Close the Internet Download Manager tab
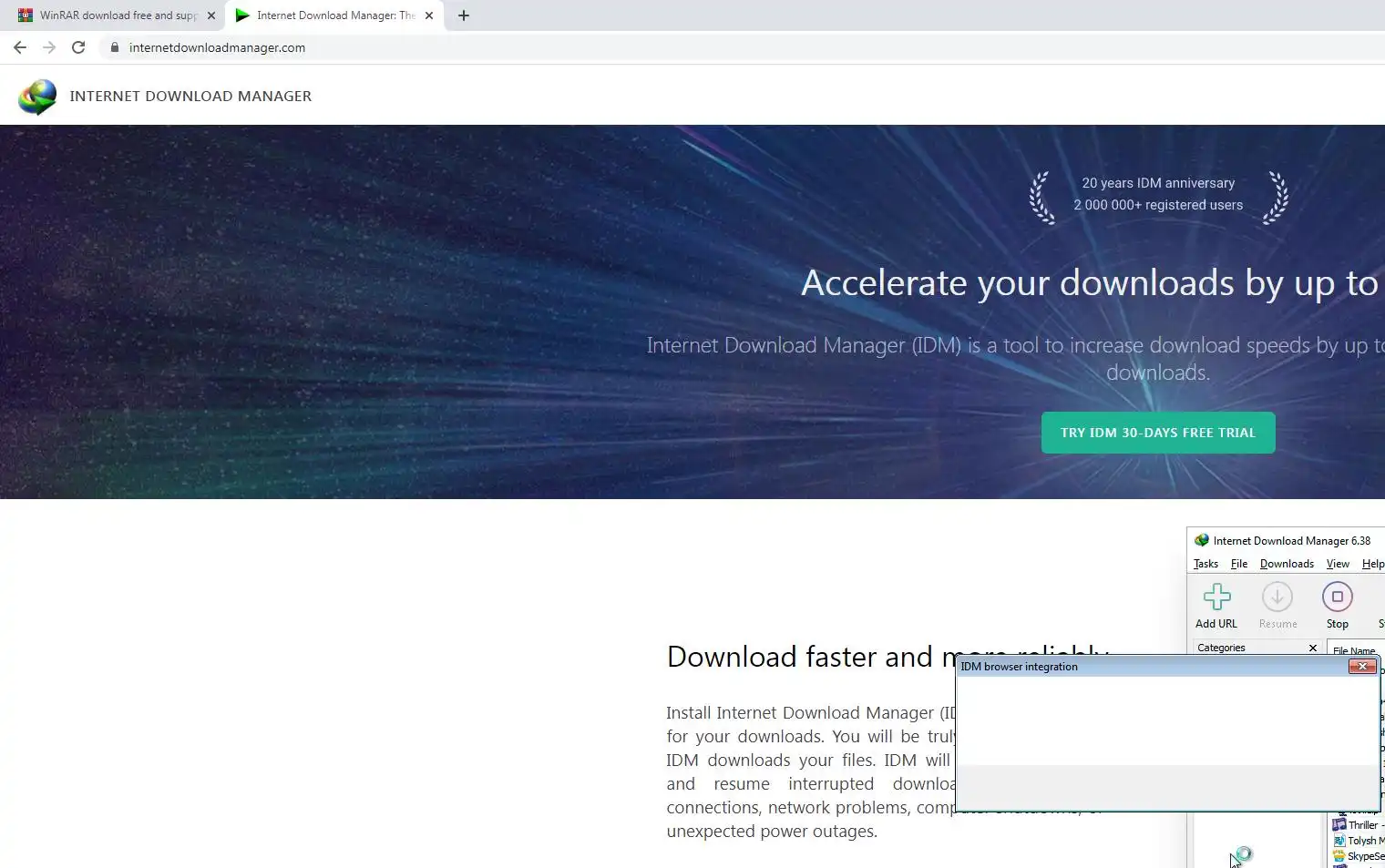The height and width of the screenshot is (868, 1385). pos(429,15)
